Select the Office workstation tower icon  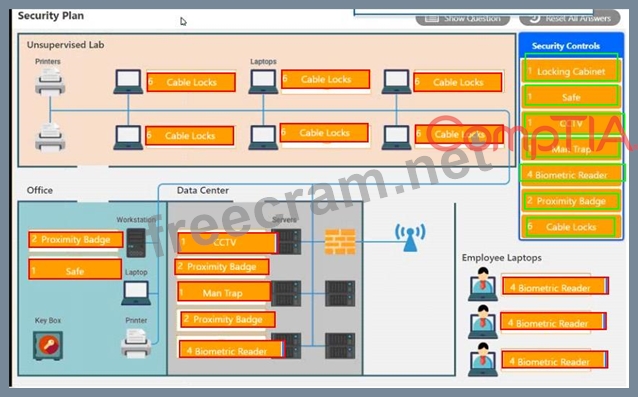(x=136, y=243)
